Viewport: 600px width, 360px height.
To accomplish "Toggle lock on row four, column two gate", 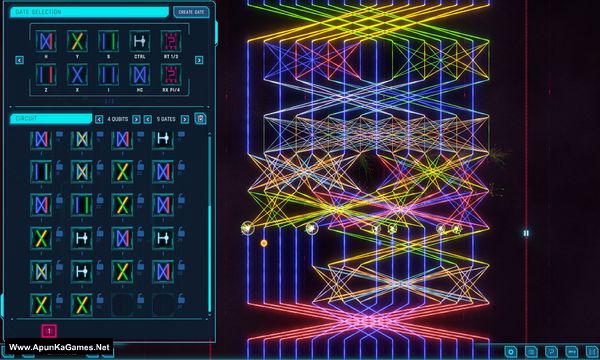I will coord(100,232).
